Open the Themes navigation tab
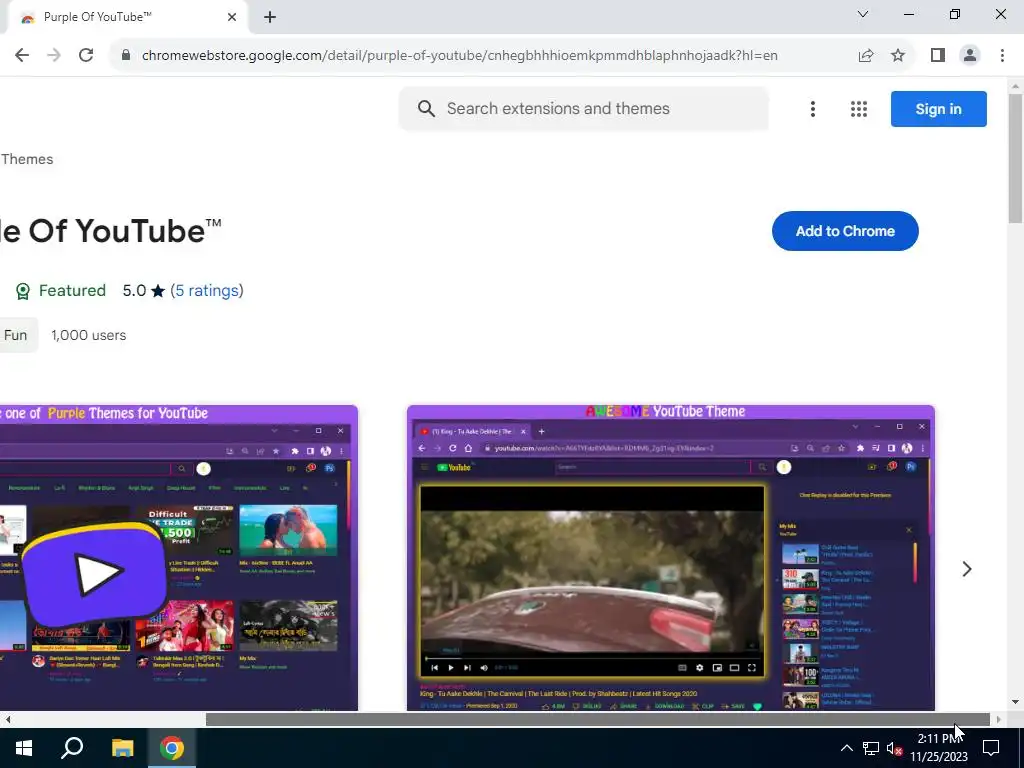The height and width of the screenshot is (768, 1024). click(27, 159)
